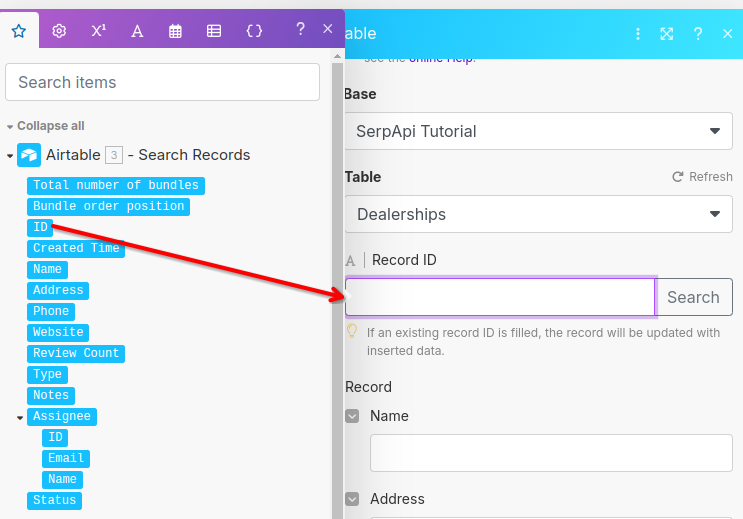This screenshot has width=743, height=519.
Task: Select the ID pill under Assignee
Action: 55,437
